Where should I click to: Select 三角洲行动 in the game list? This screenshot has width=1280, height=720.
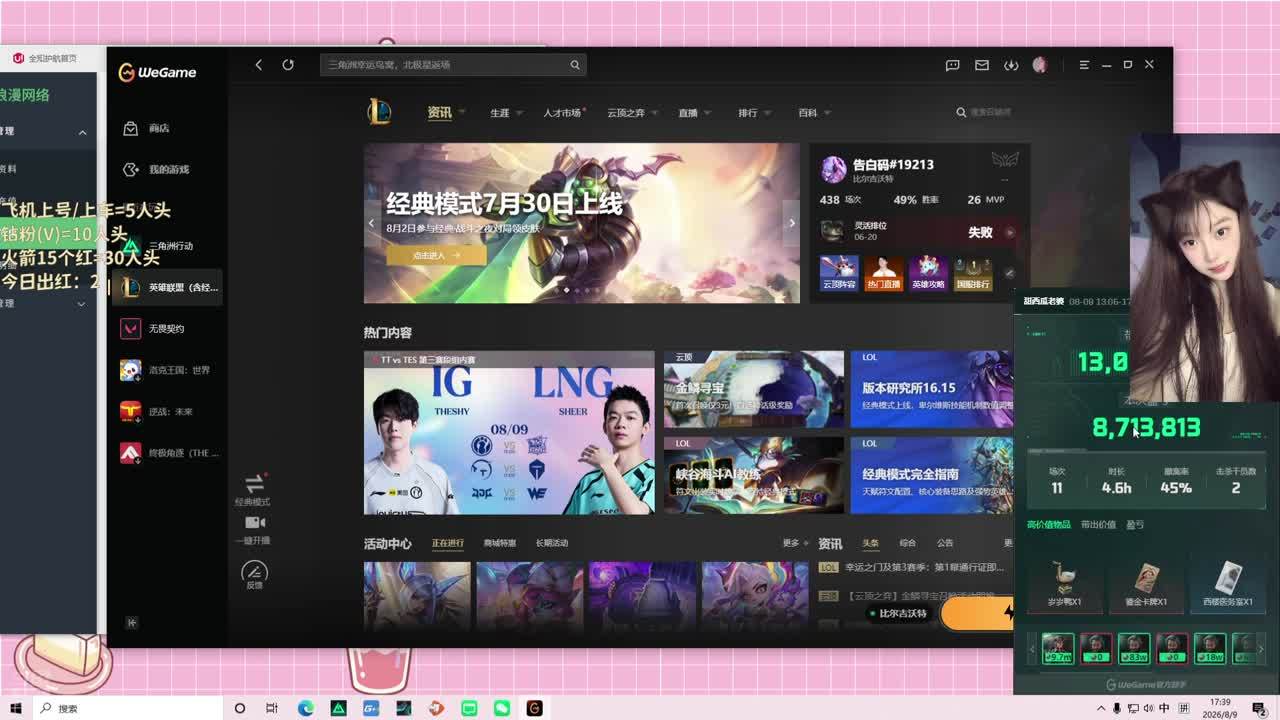point(166,246)
